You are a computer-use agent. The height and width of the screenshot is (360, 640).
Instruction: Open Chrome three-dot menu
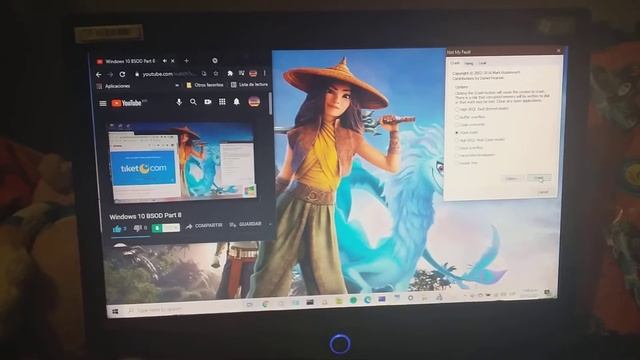(x=264, y=73)
